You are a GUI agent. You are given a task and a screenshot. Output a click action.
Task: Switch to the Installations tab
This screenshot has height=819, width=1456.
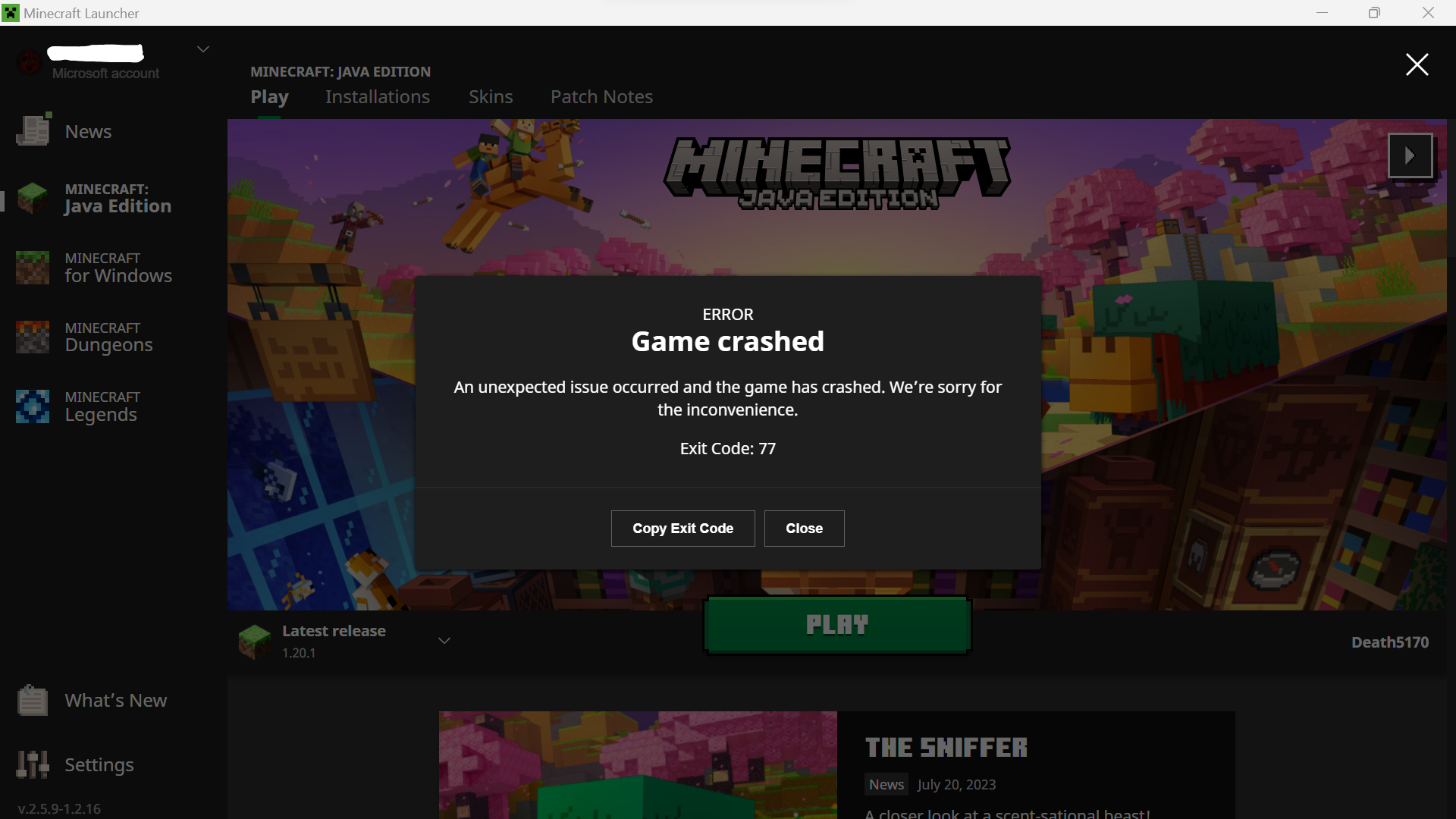coord(378,97)
